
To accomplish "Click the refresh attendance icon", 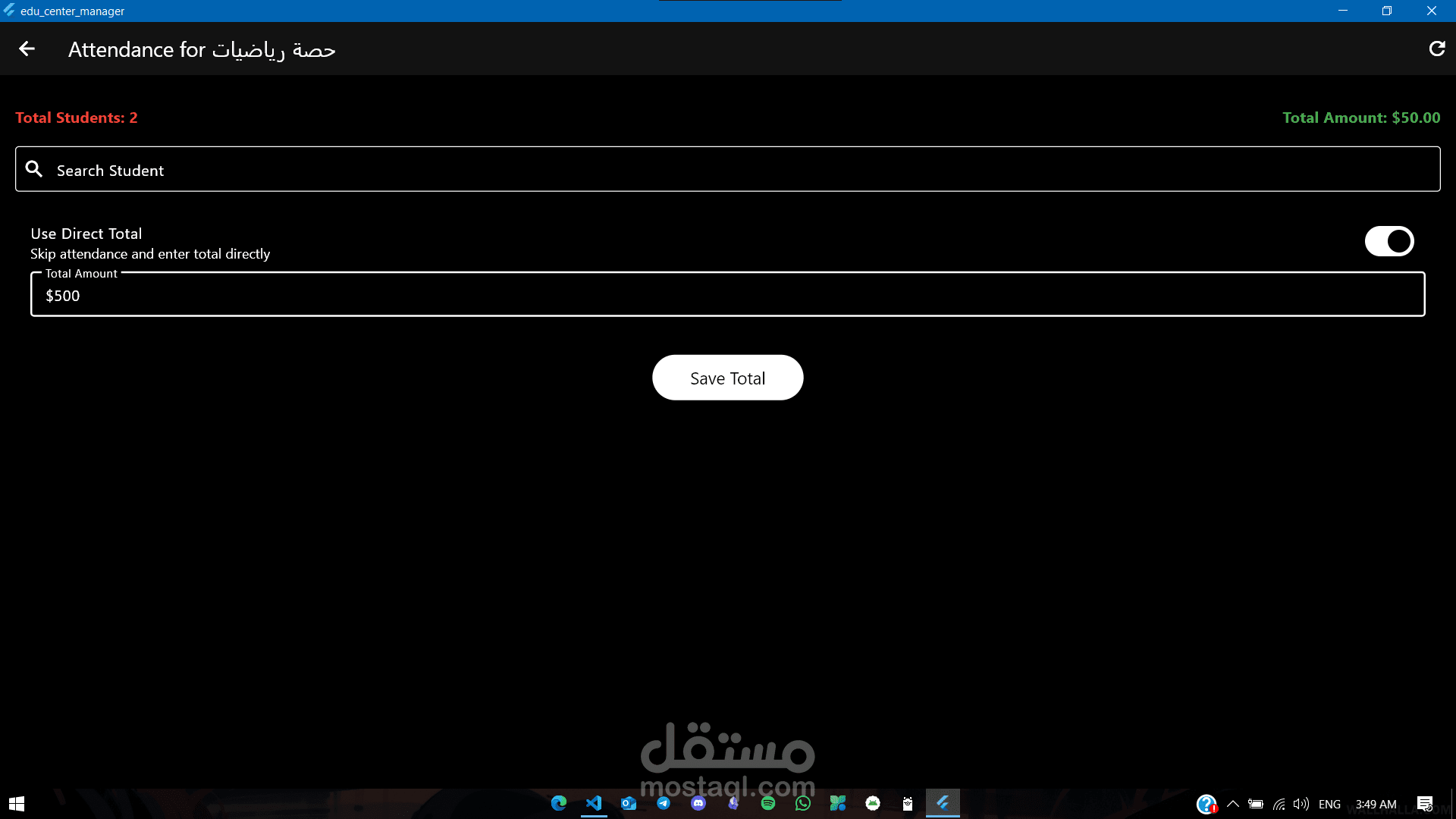I will (x=1436, y=49).
